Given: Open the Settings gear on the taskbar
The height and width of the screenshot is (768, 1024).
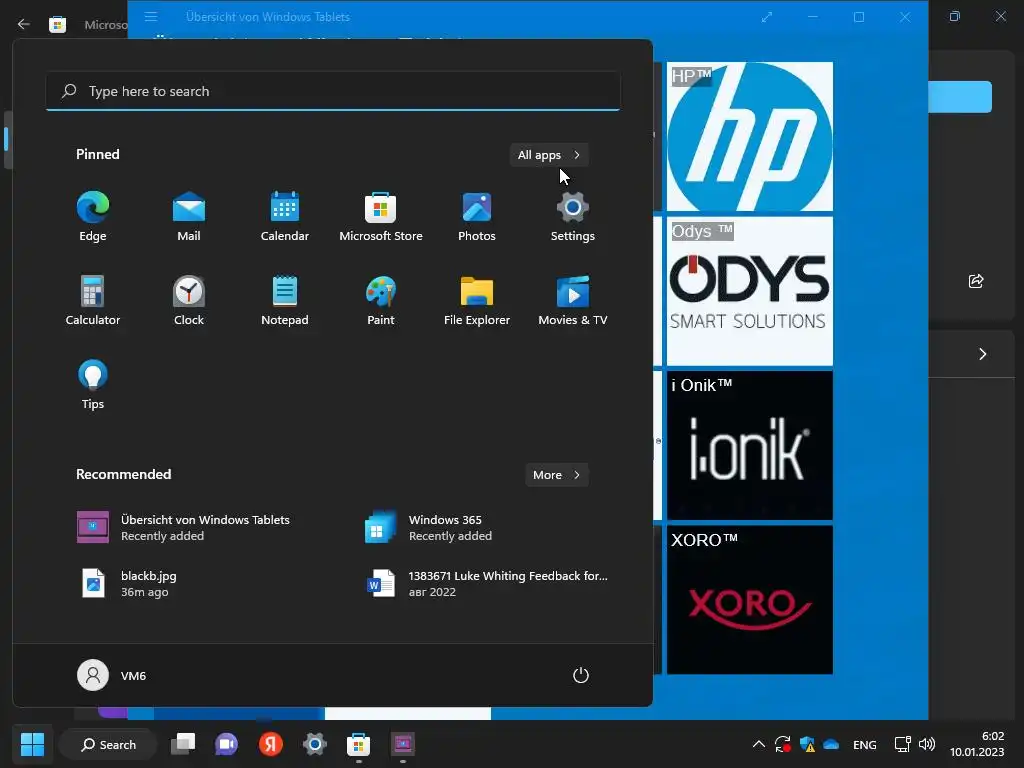Looking at the screenshot, I should coord(314,744).
